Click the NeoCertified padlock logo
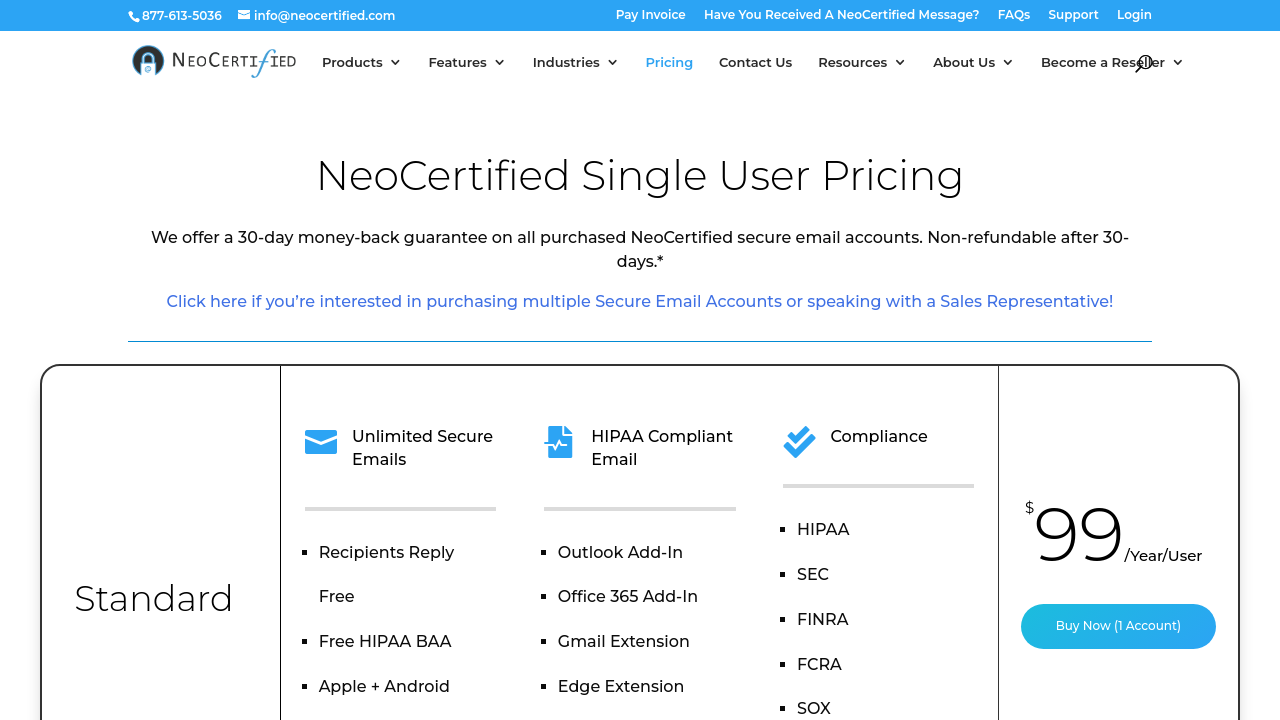Viewport: 1280px width, 720px height. coord(148,61)
